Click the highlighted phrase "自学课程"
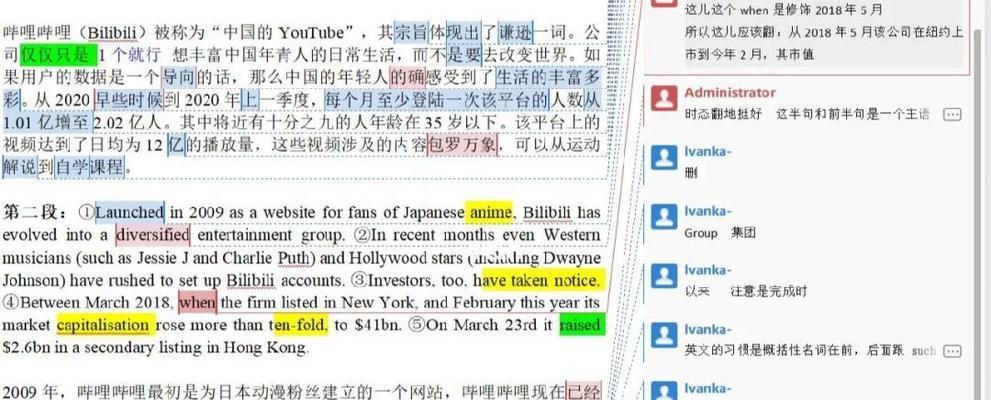The width and height of the screenshot is (991, 400). (x=90, y=169)
